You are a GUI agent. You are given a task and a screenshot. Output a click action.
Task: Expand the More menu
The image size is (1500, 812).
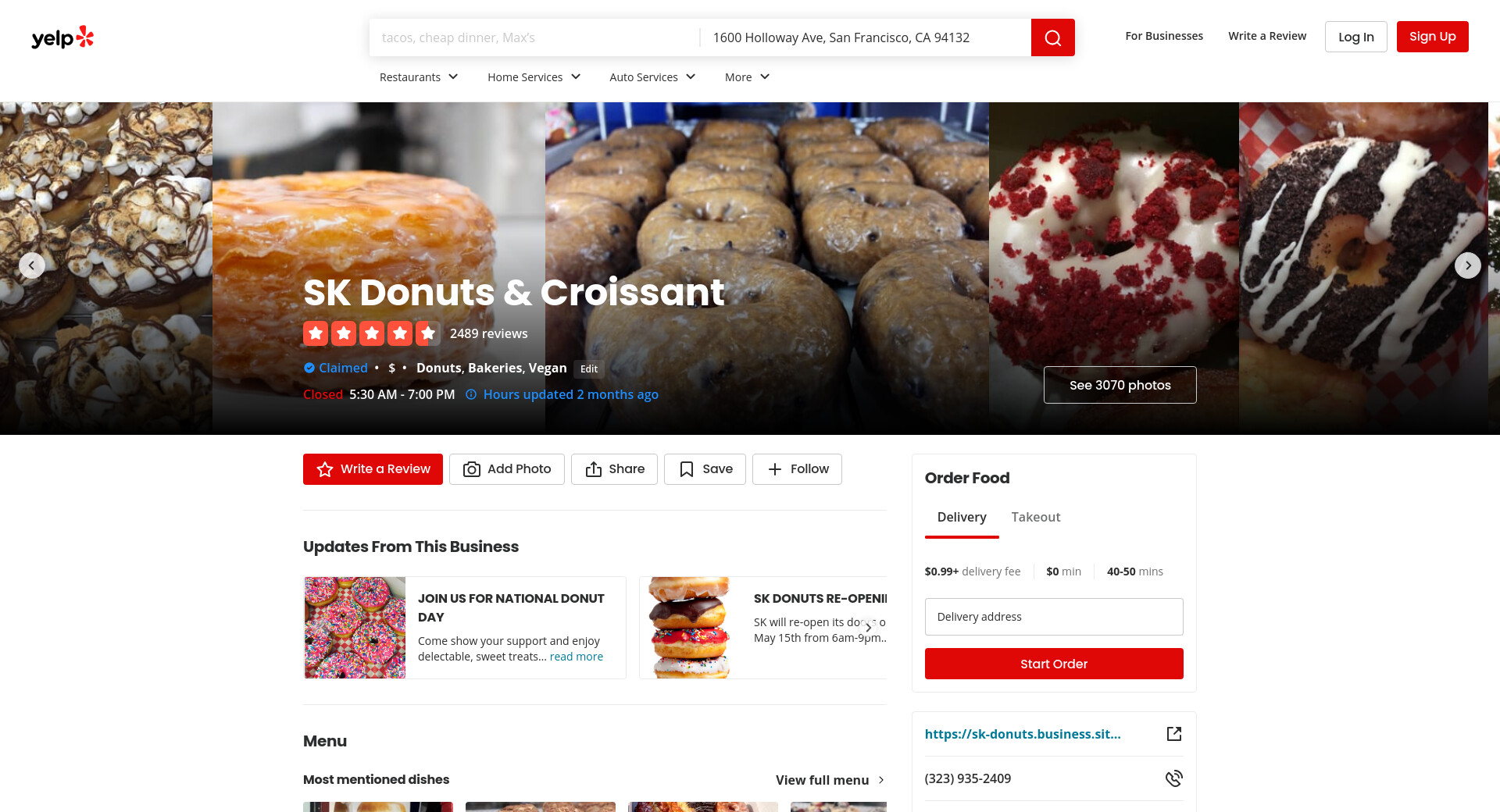click(x=748, y=77)
